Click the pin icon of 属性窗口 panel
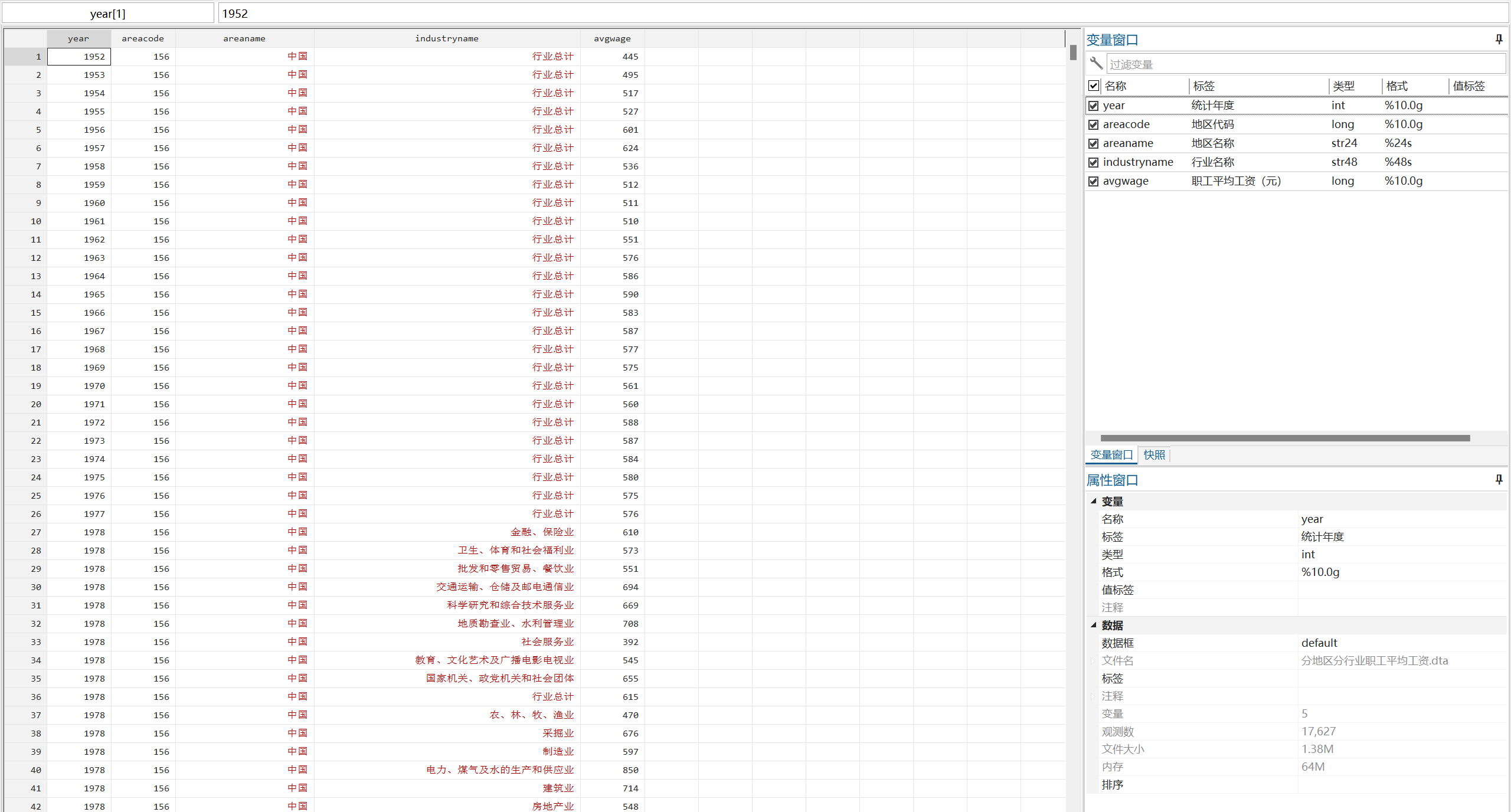1511x812 pixels. coord(1499,480)
